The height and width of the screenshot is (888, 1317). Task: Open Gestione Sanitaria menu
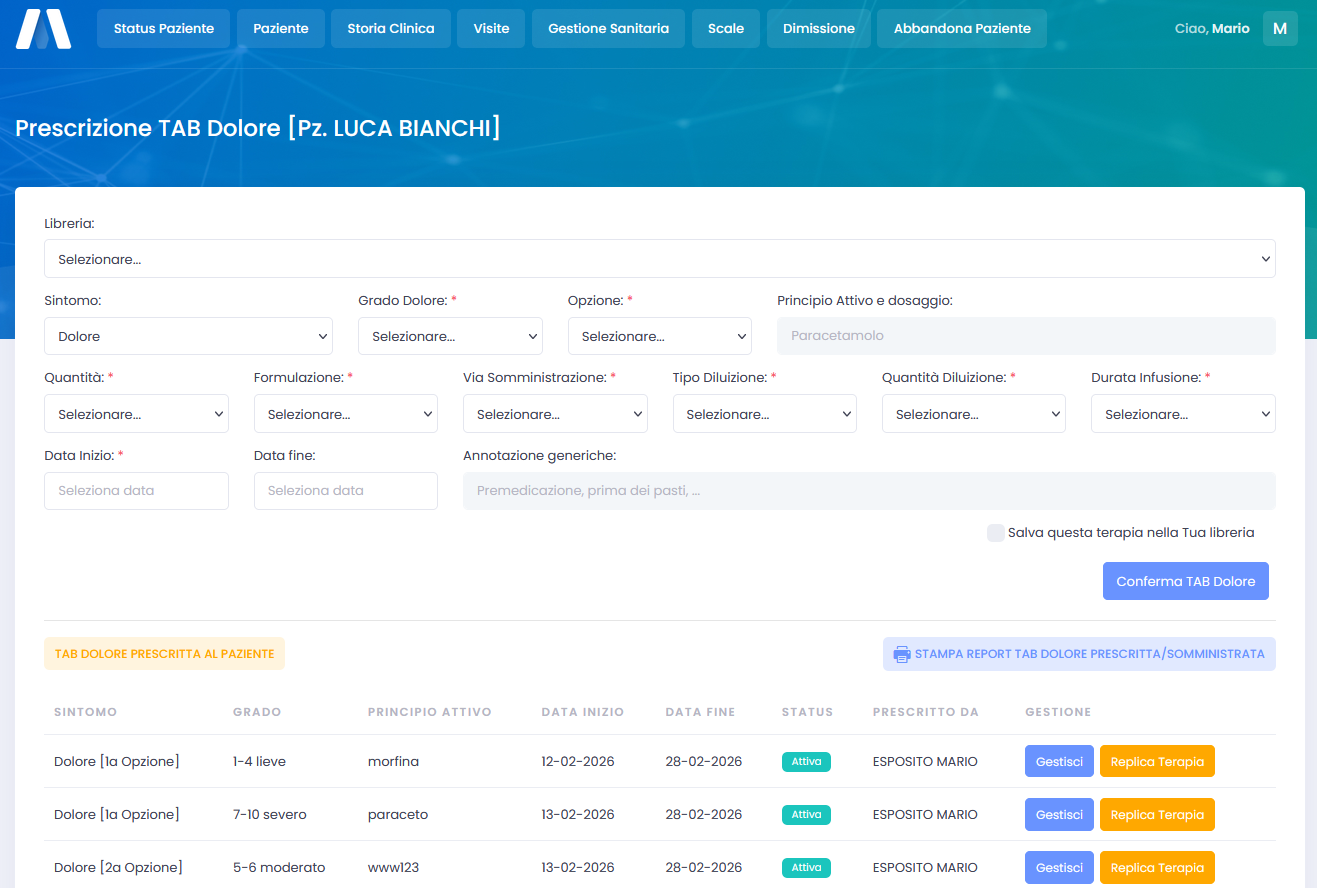pos(609,29)
